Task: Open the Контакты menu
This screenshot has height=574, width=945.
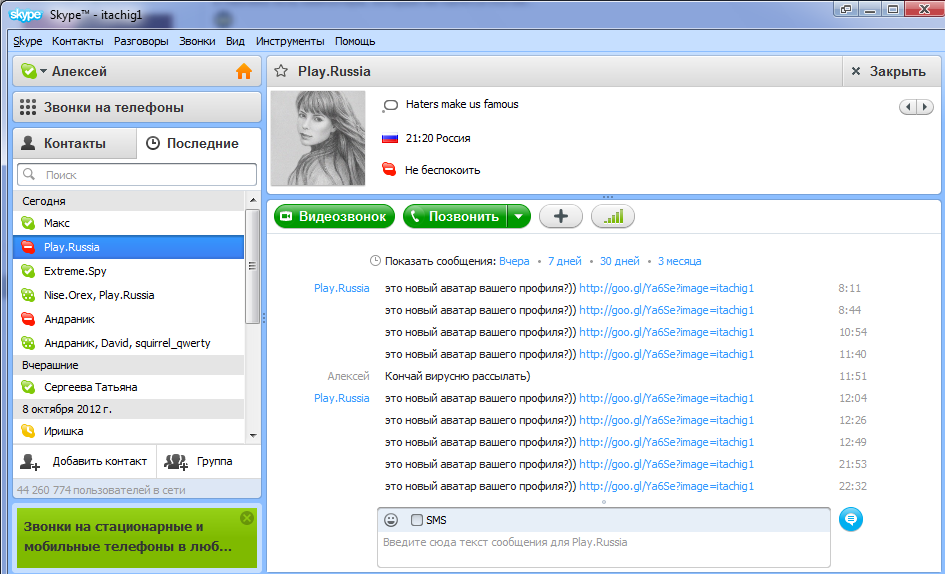Action: (78, 41)
